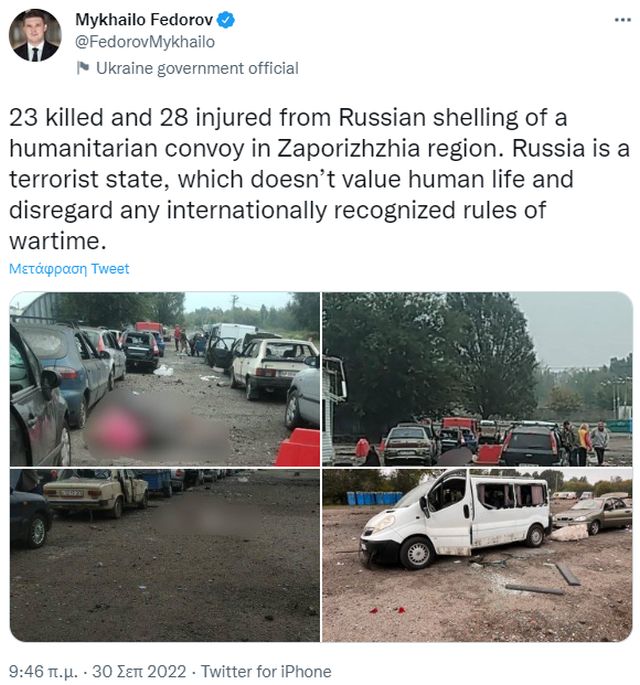Open the three-dot more options menu
The width and height of the screenshot is (640, 685).
(x=623, y=20)
